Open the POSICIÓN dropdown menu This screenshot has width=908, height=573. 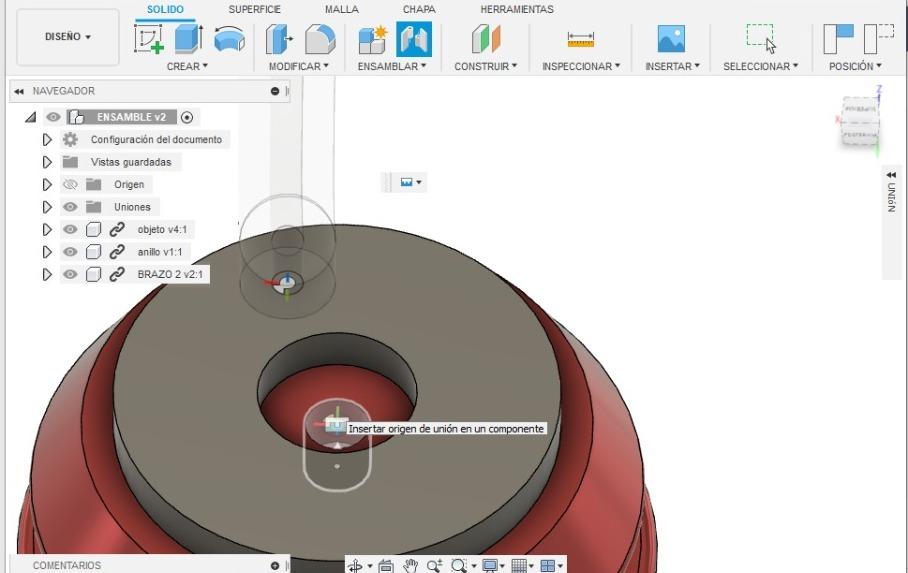[x=855, y=67]
